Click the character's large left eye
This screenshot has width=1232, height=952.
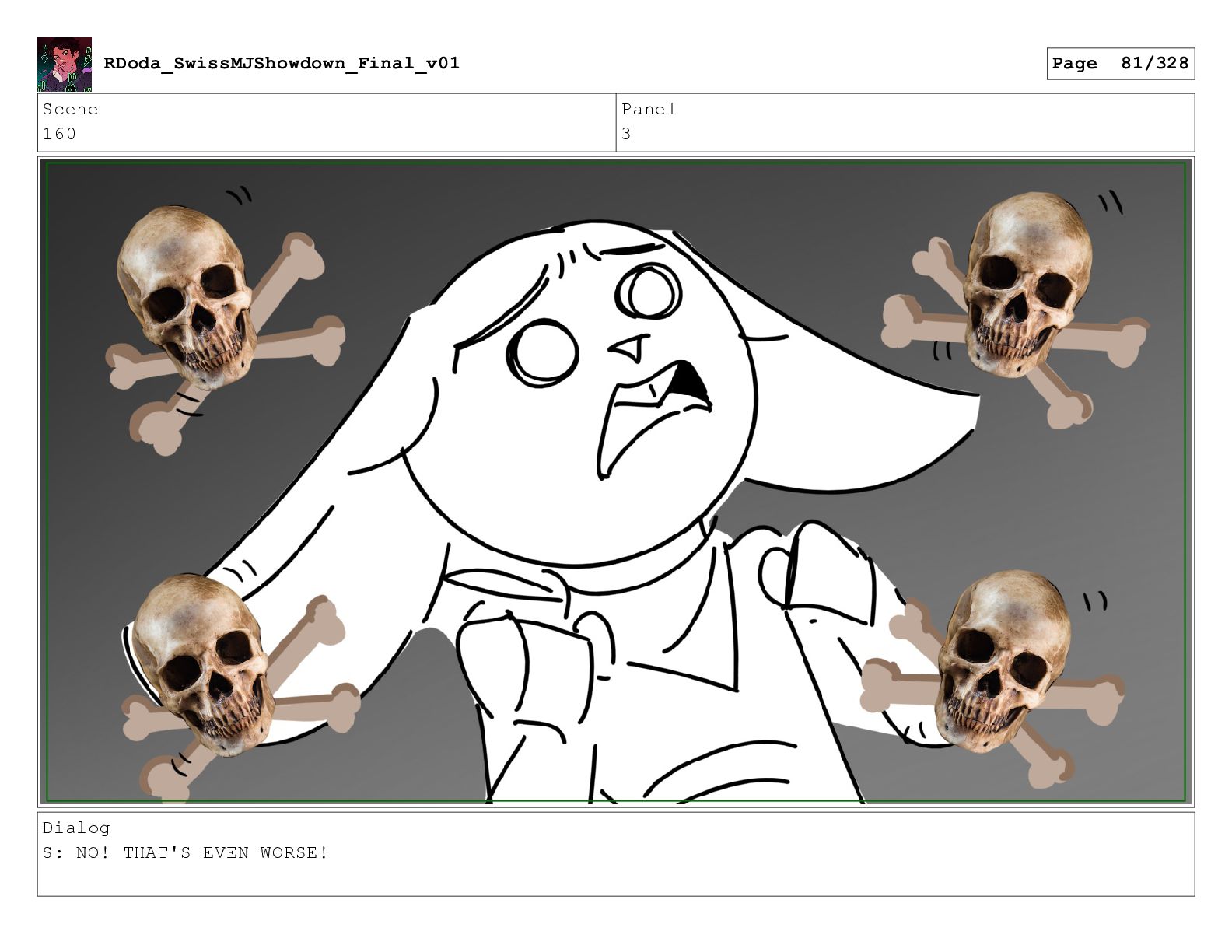tap(543, 352)
